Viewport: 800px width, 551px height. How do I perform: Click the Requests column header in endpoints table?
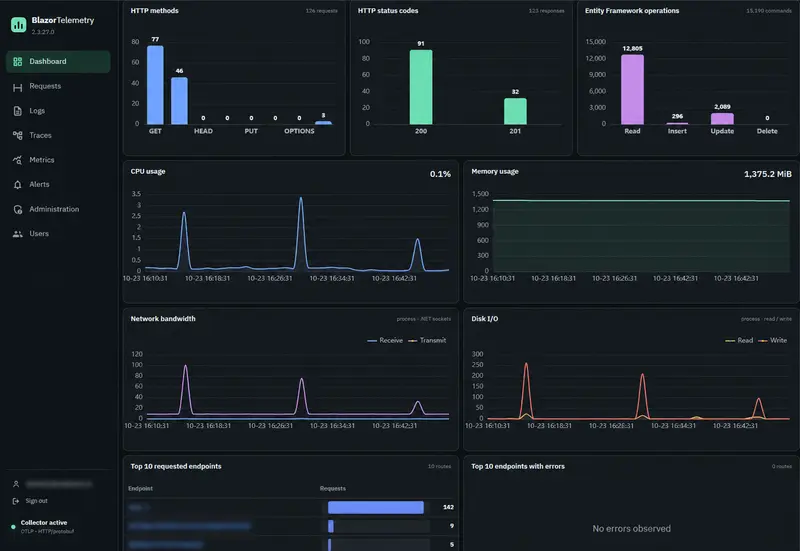(x=333, y=488)
